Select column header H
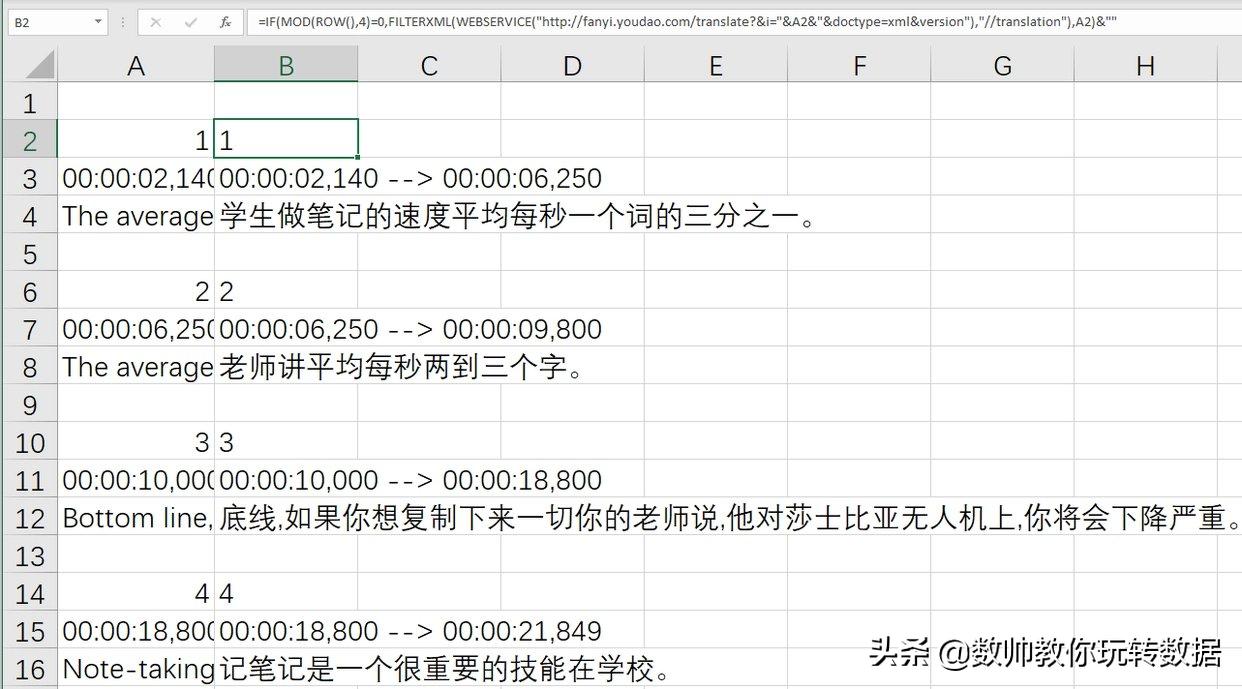The width and height of the screenshot is (1242, 689). point(1145,64)
